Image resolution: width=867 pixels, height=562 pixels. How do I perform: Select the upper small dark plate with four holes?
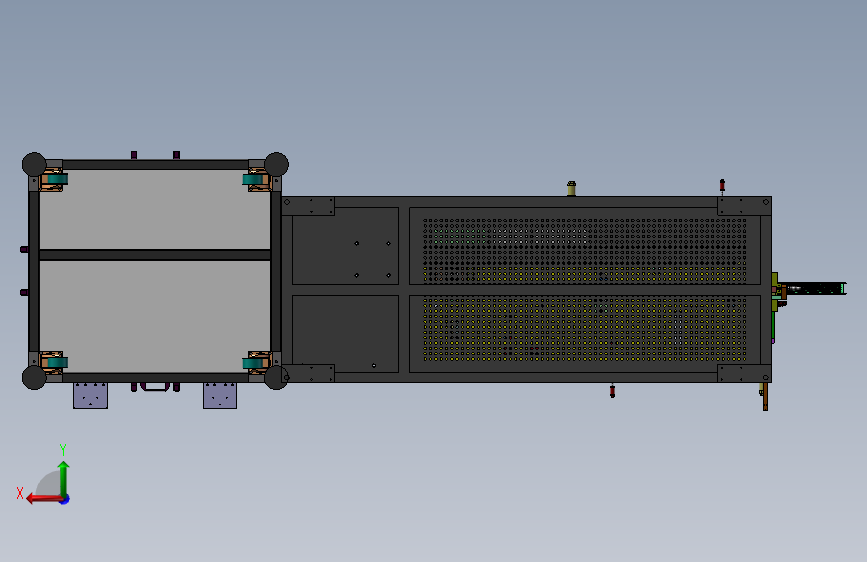point(345,246)
